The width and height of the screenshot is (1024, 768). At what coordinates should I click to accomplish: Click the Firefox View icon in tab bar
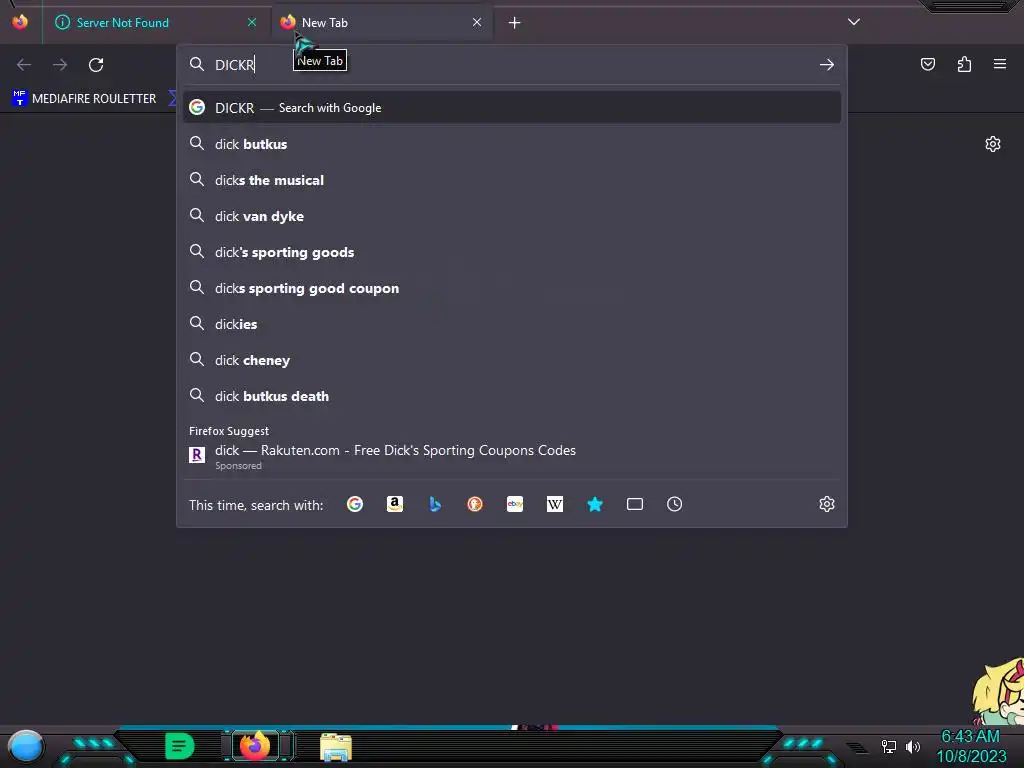point(20,22)
